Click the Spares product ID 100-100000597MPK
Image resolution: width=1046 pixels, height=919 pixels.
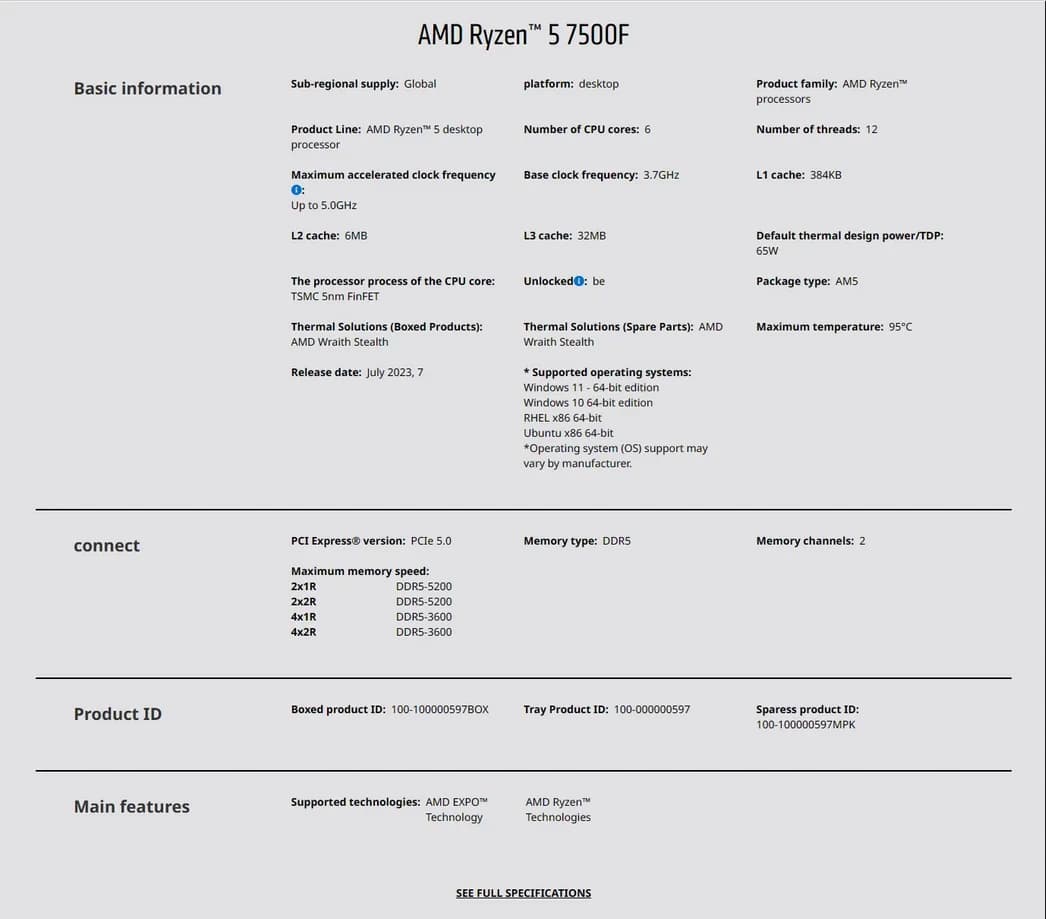pyautogui.click(x=805, y=725)
